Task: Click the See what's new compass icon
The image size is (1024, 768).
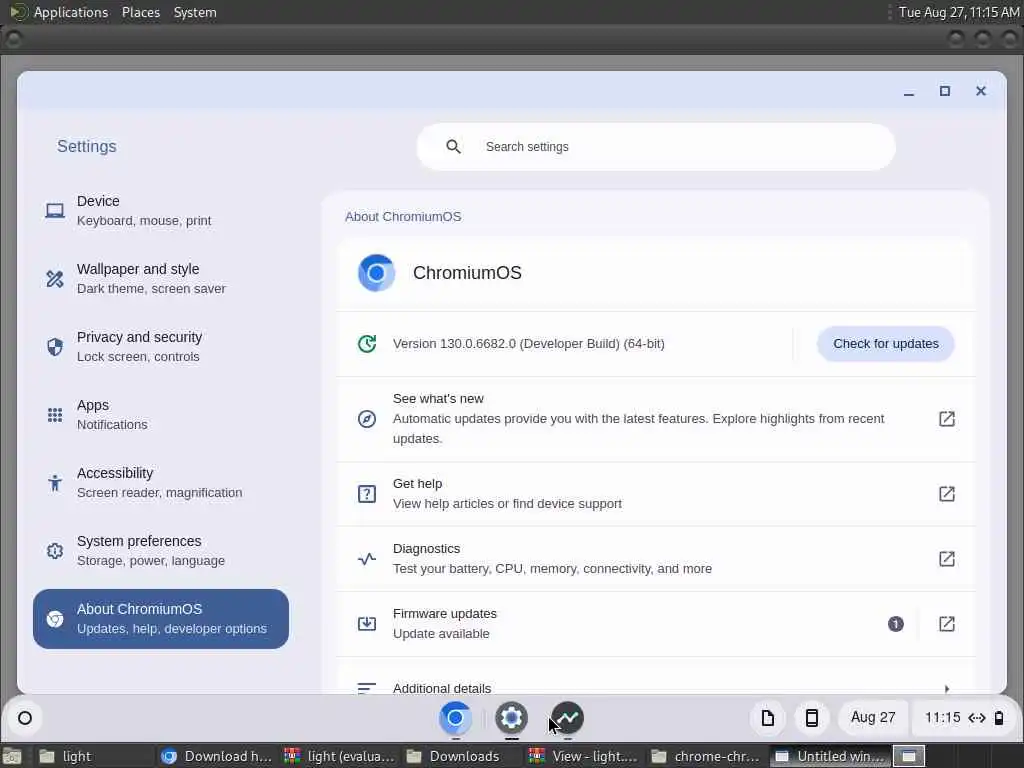Action: pyautogui.click(x=367, y=419)
